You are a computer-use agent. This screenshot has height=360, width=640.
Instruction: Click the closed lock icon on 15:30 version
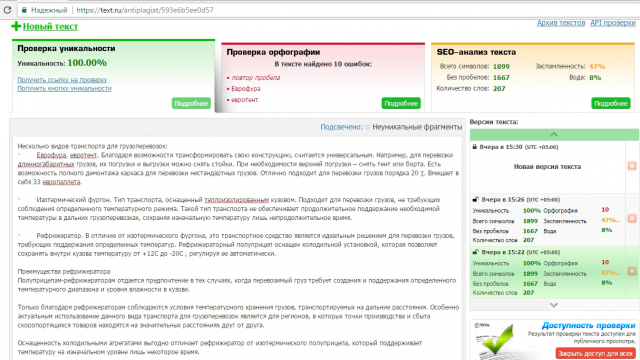(475, 147)
